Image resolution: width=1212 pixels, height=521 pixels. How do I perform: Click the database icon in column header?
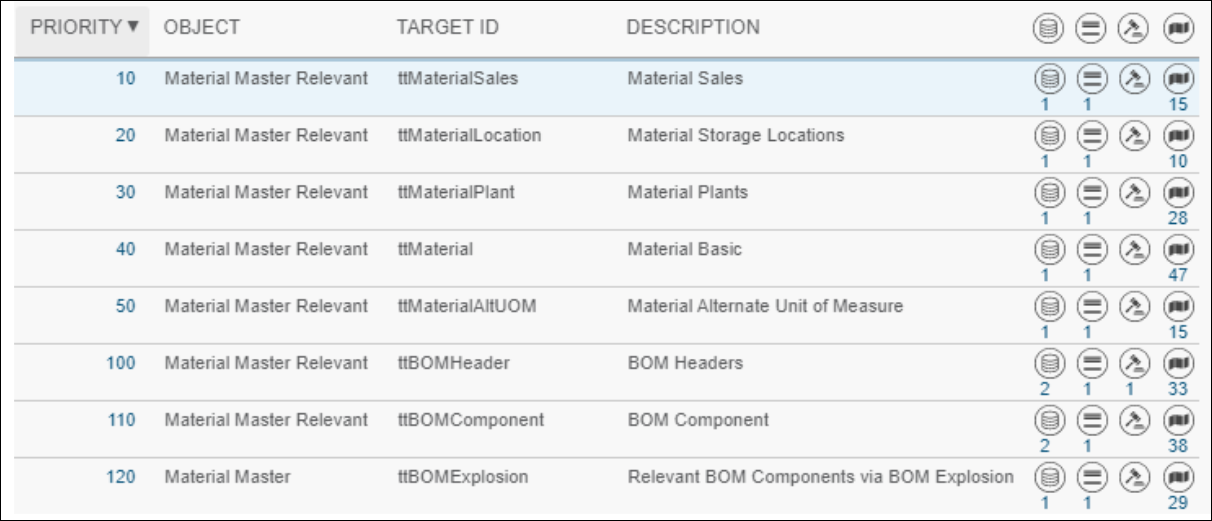point(1047,30)
